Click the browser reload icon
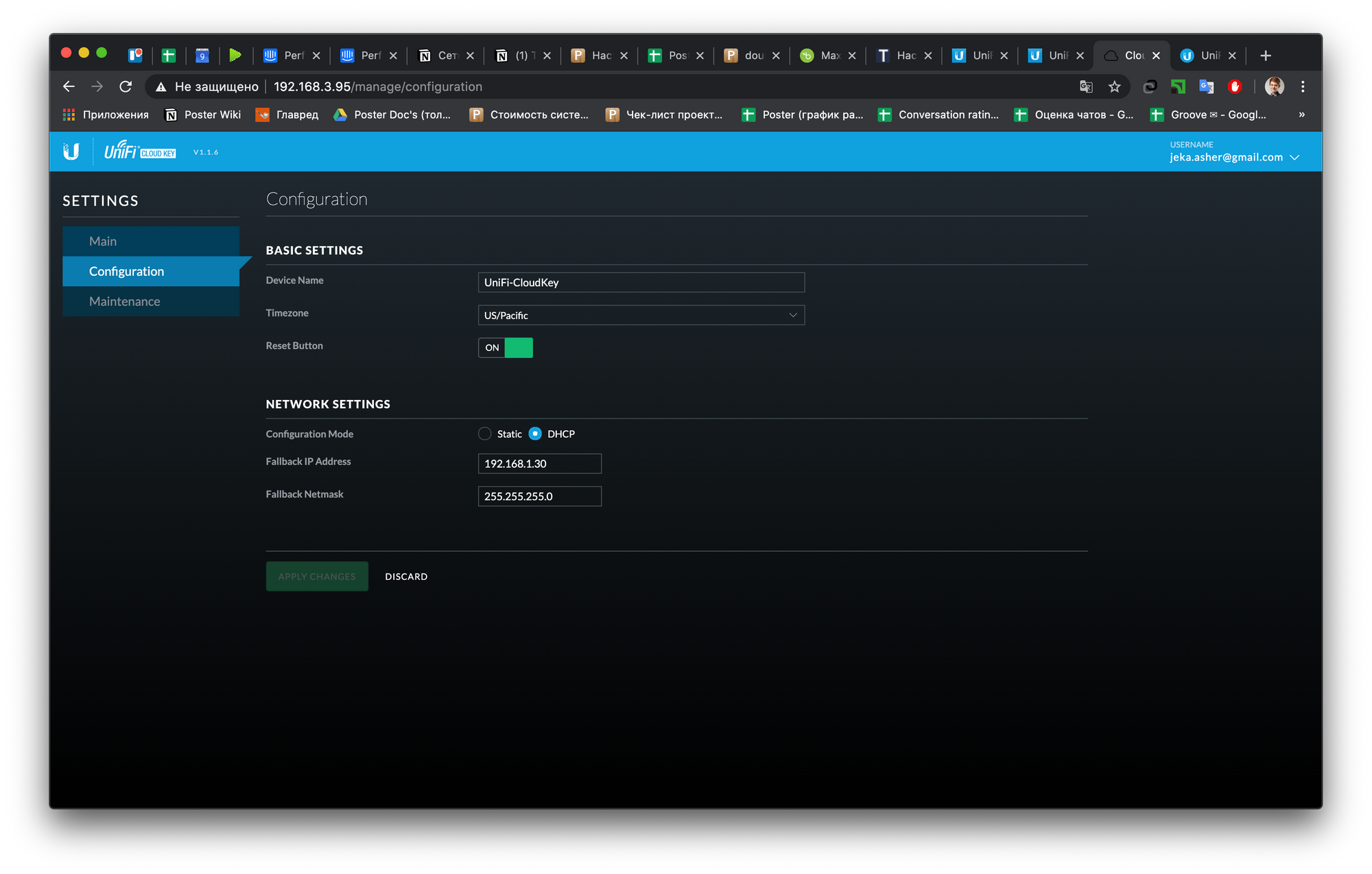The height and width of the screenshot is (874, 1372). click(126, 86)
